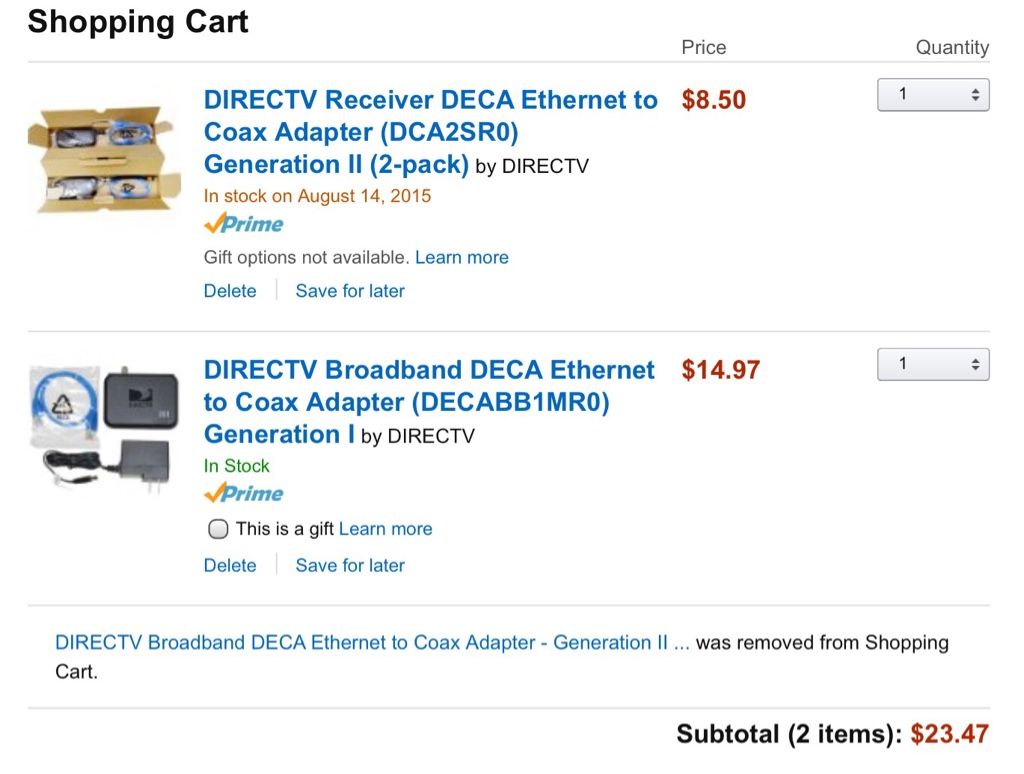The image size is (1024, 774).
Task: Open quantity dropdown for the $8.50 item
Action: point(933,95)
